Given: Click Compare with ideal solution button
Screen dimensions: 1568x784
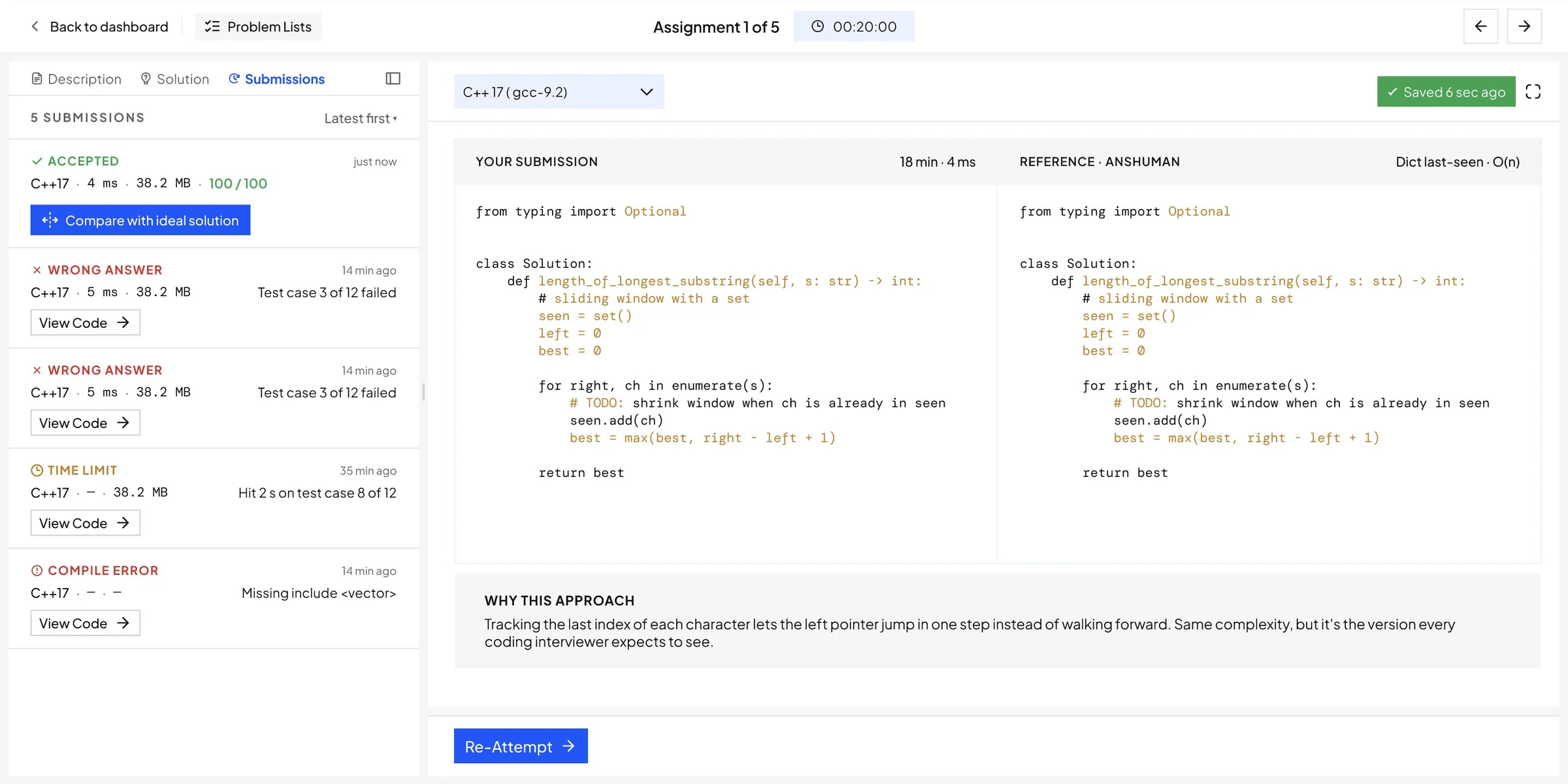Looking at the screenshot, I should 140,220.
